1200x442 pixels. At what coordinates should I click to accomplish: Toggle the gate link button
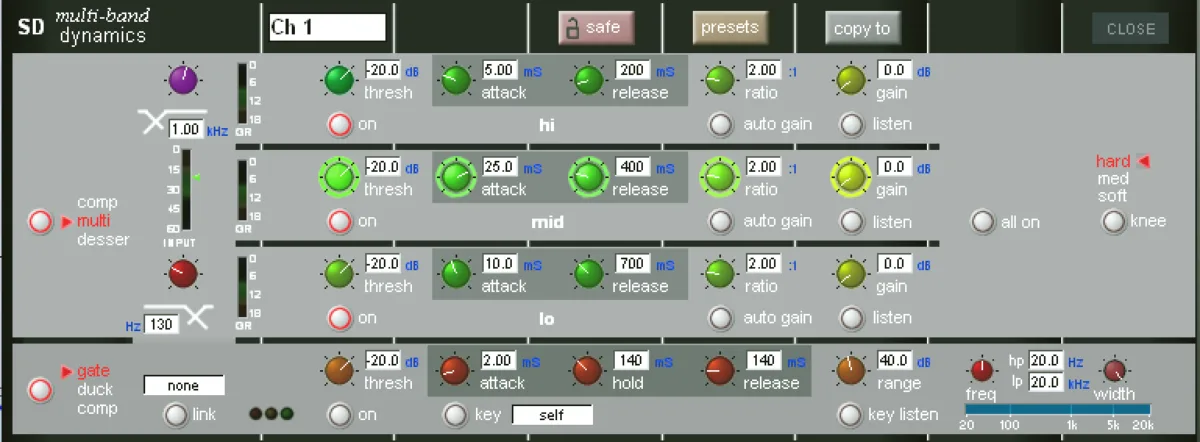(177, 414)
